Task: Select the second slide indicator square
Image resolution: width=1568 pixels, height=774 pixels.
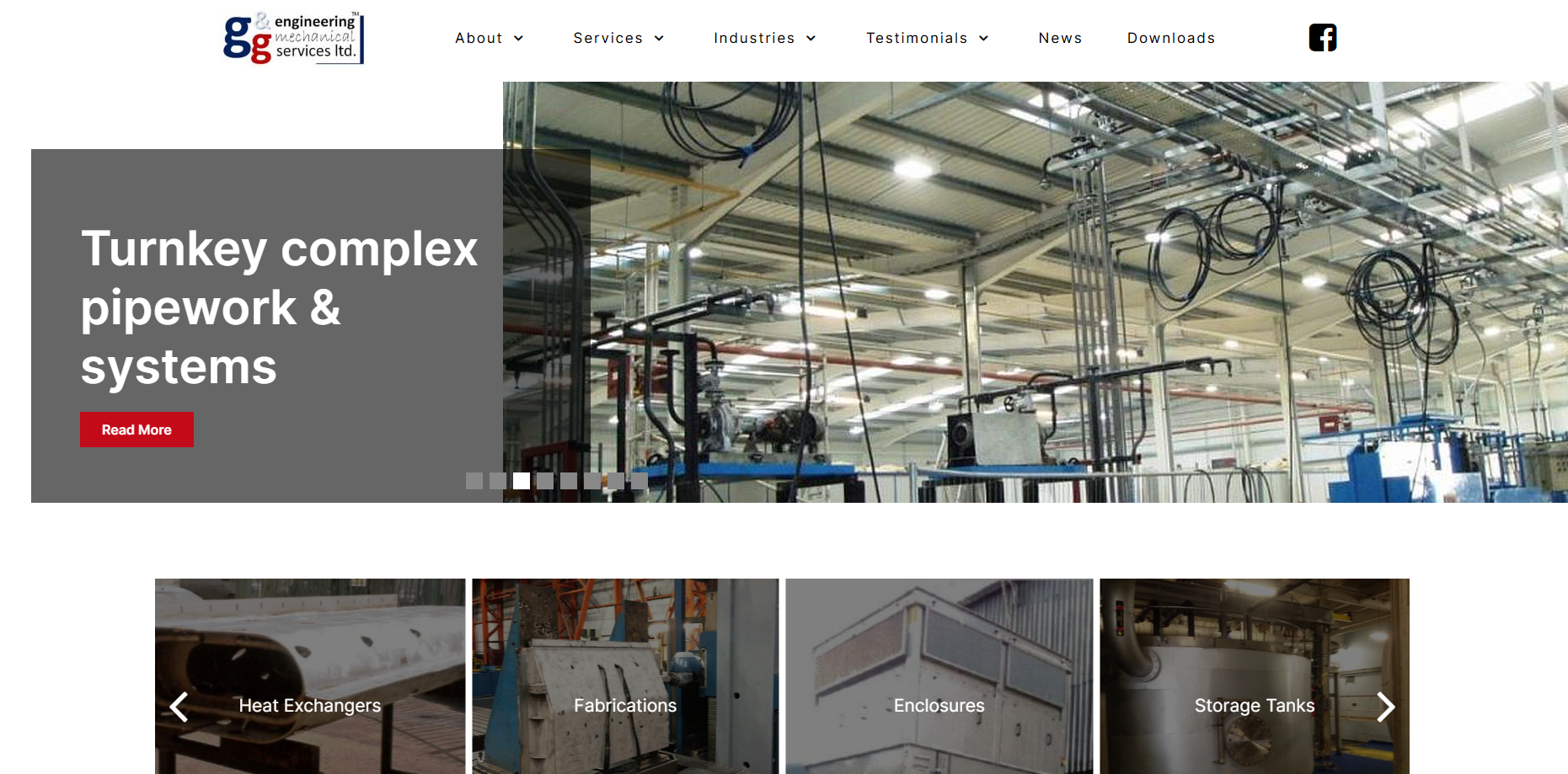Action: [498, 481]
